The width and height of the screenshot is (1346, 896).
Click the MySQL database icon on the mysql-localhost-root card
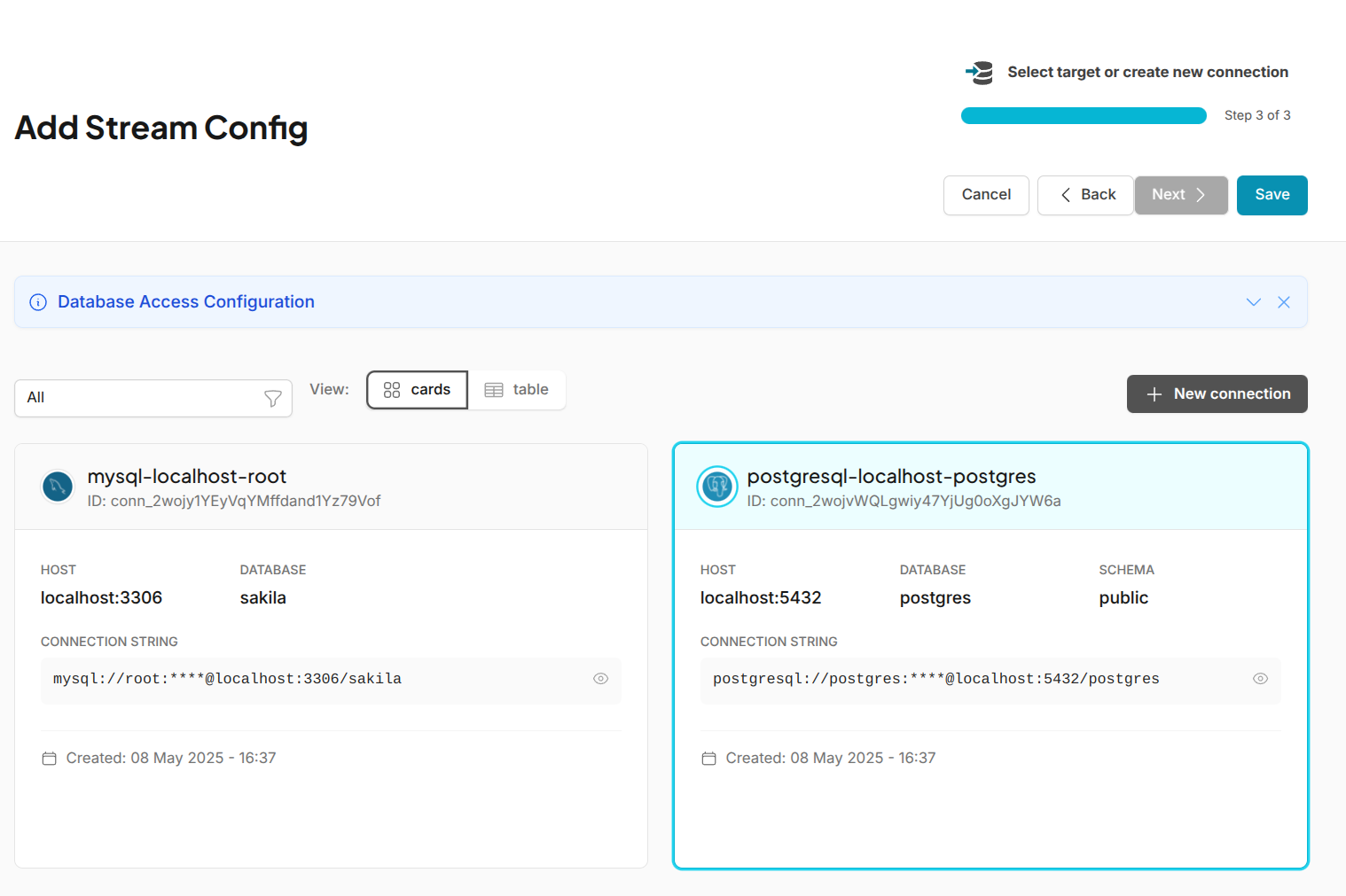(58, 487)
